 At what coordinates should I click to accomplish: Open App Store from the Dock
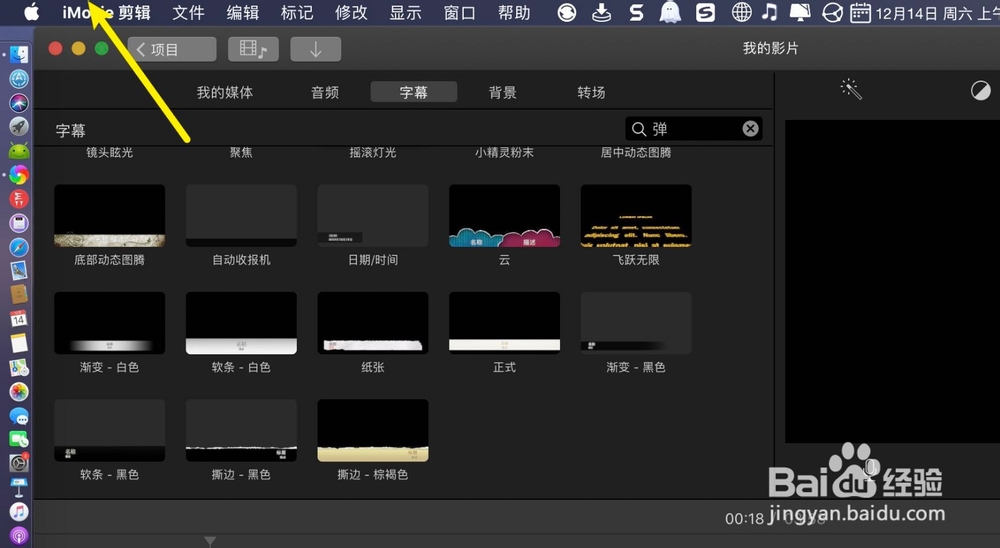(18, 78)
